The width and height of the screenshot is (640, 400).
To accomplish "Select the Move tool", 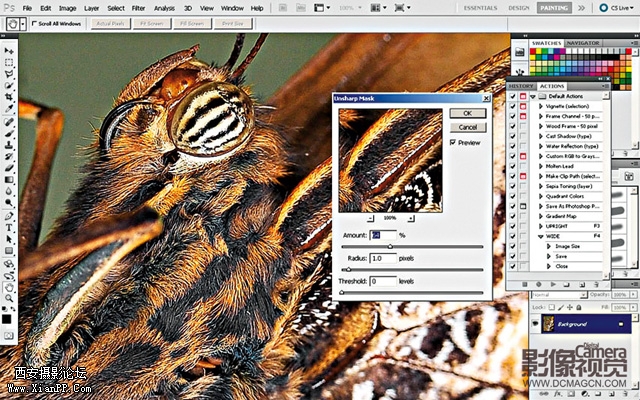I will point(9,50).
